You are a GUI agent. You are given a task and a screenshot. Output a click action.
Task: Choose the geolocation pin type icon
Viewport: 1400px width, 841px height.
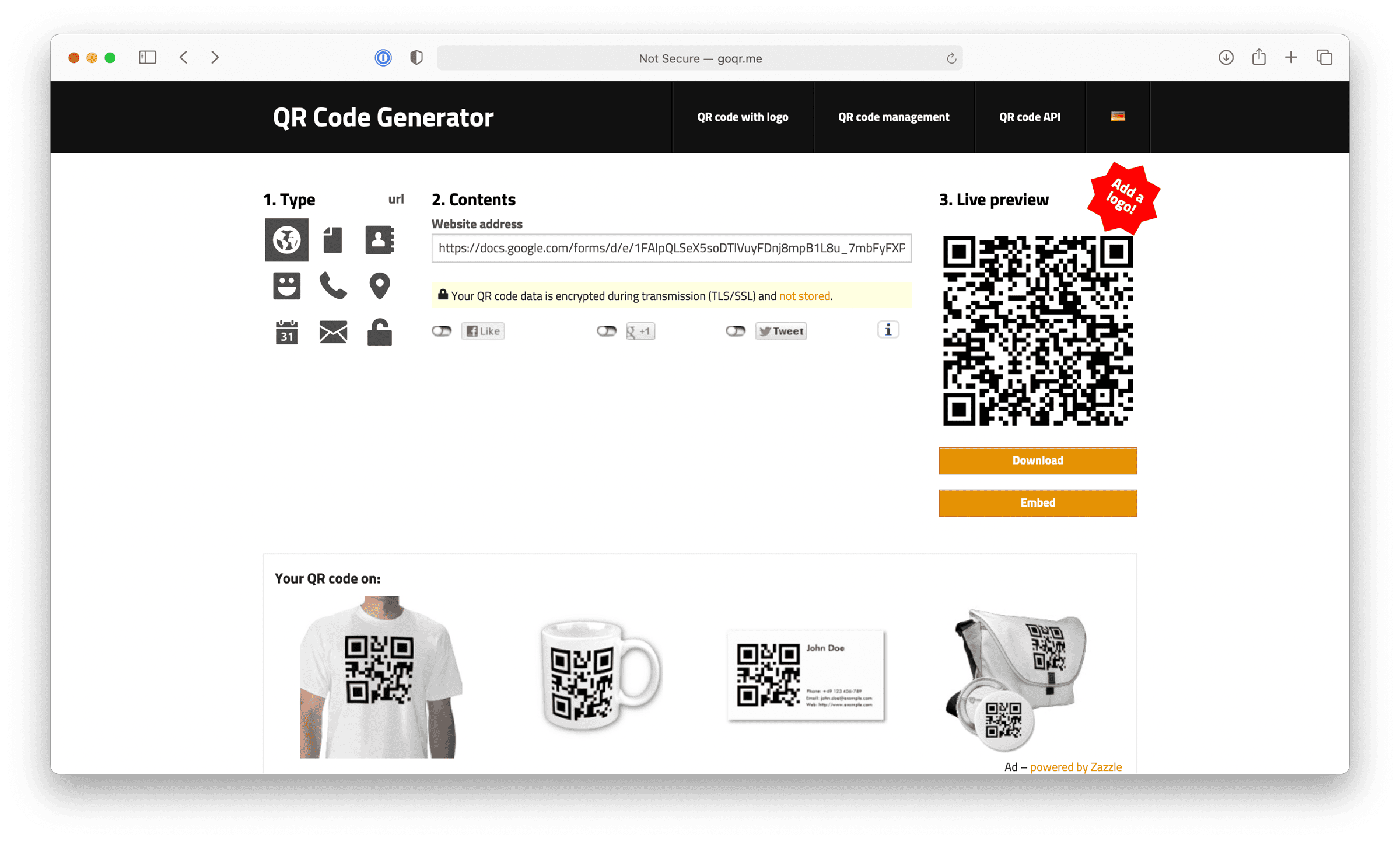coord(380,286)
